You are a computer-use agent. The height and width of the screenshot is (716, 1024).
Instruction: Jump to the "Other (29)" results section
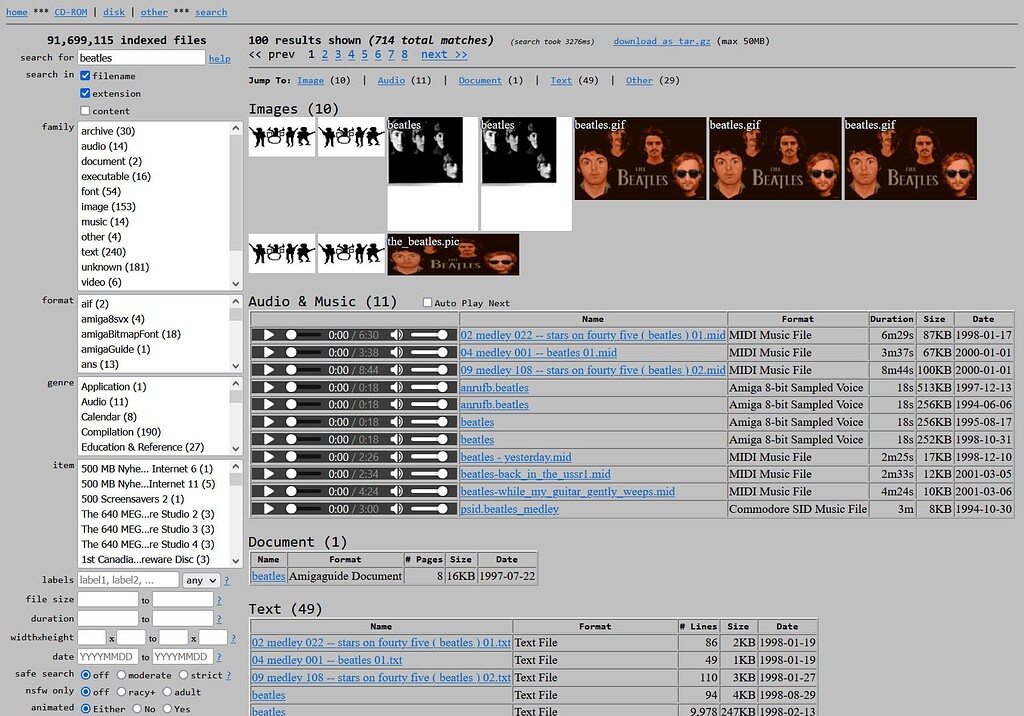coord(639,80)
